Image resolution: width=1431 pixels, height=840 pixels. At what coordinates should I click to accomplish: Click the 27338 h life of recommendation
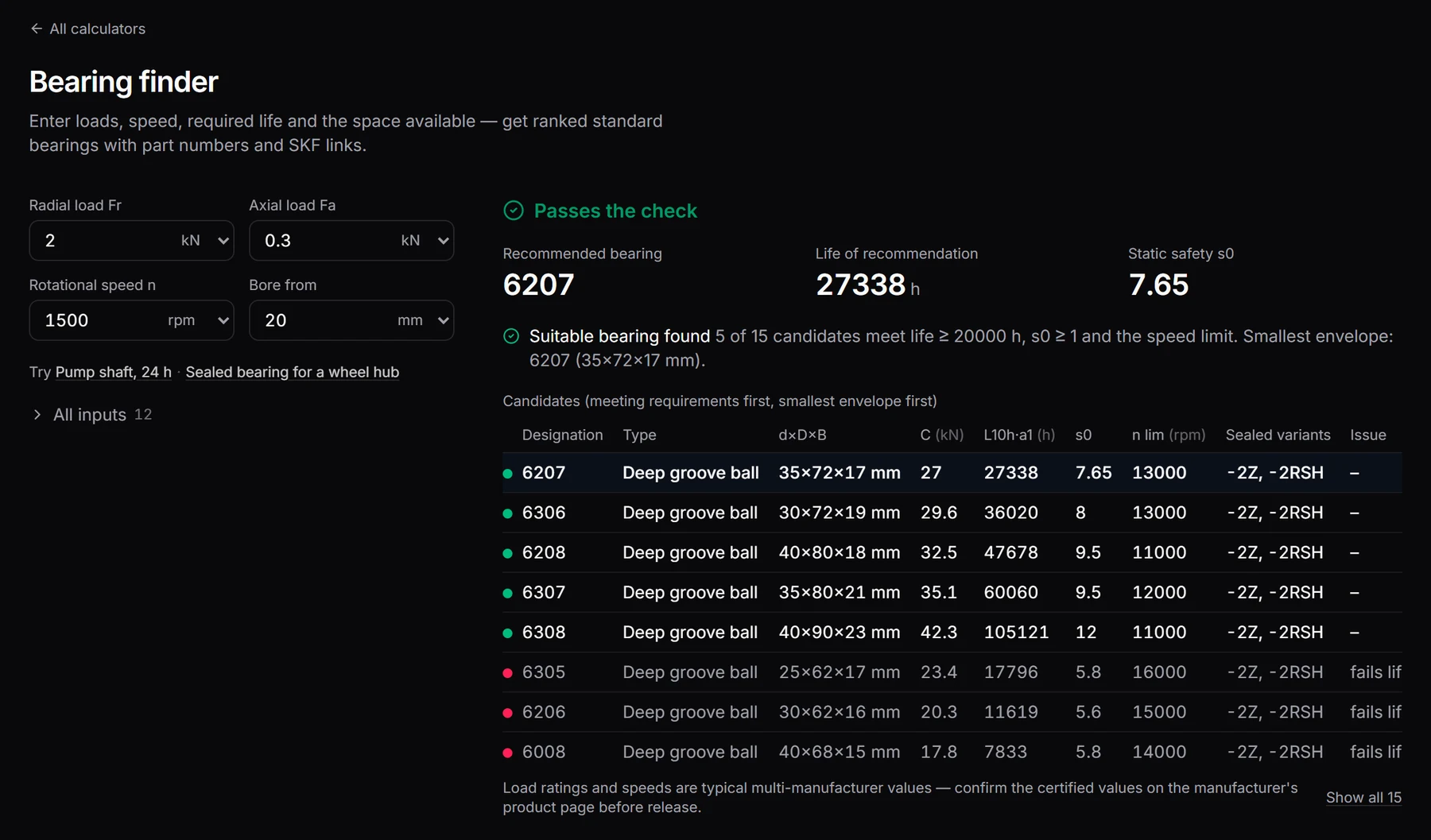pyautogui.click(x=867, y=285)
